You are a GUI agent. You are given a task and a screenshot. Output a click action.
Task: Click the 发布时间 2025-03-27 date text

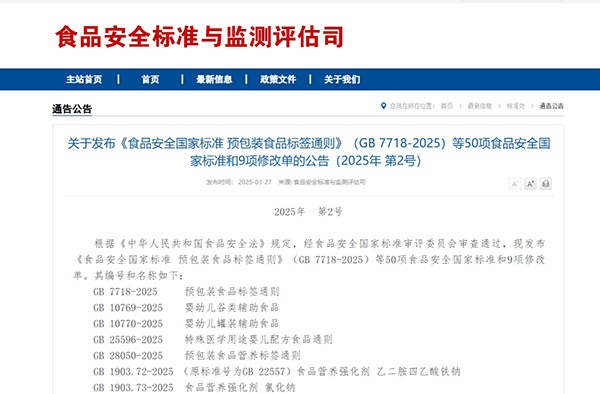[x=239, y=182]
